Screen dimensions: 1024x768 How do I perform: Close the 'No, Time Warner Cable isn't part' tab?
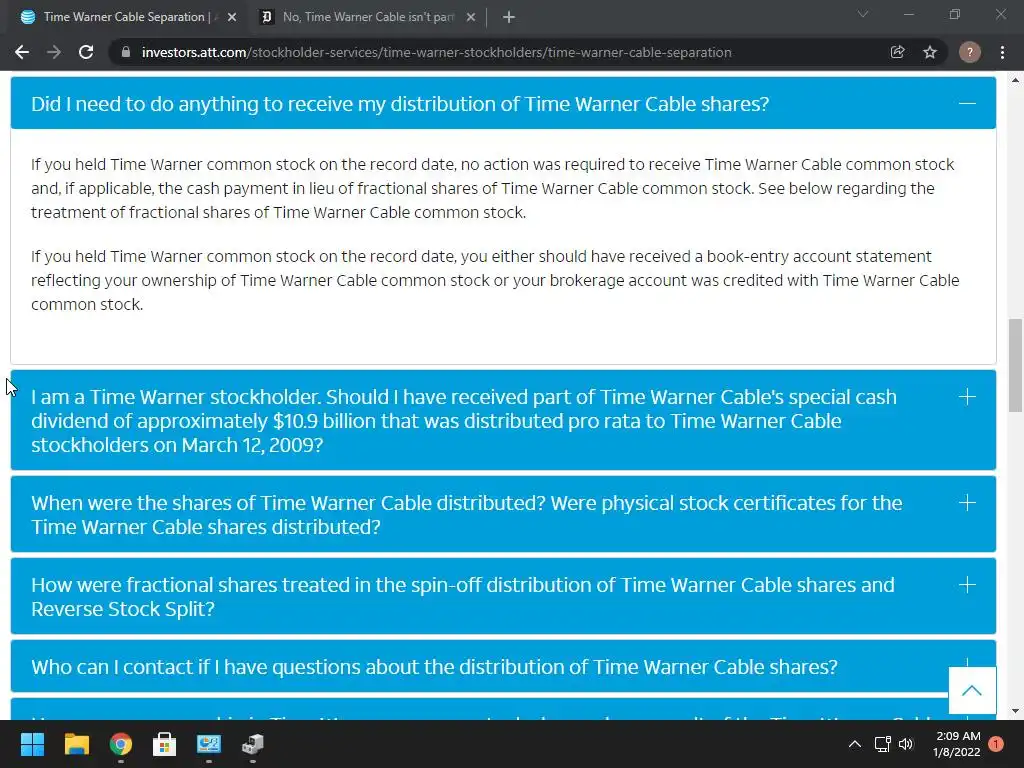tap(471, 17)
